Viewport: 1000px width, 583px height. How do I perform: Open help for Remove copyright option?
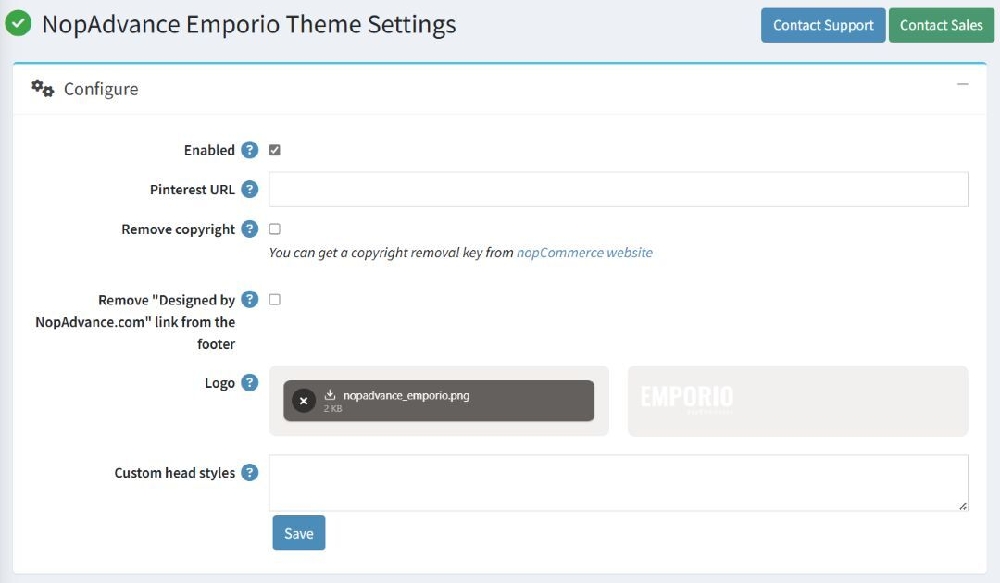point(252,229)
